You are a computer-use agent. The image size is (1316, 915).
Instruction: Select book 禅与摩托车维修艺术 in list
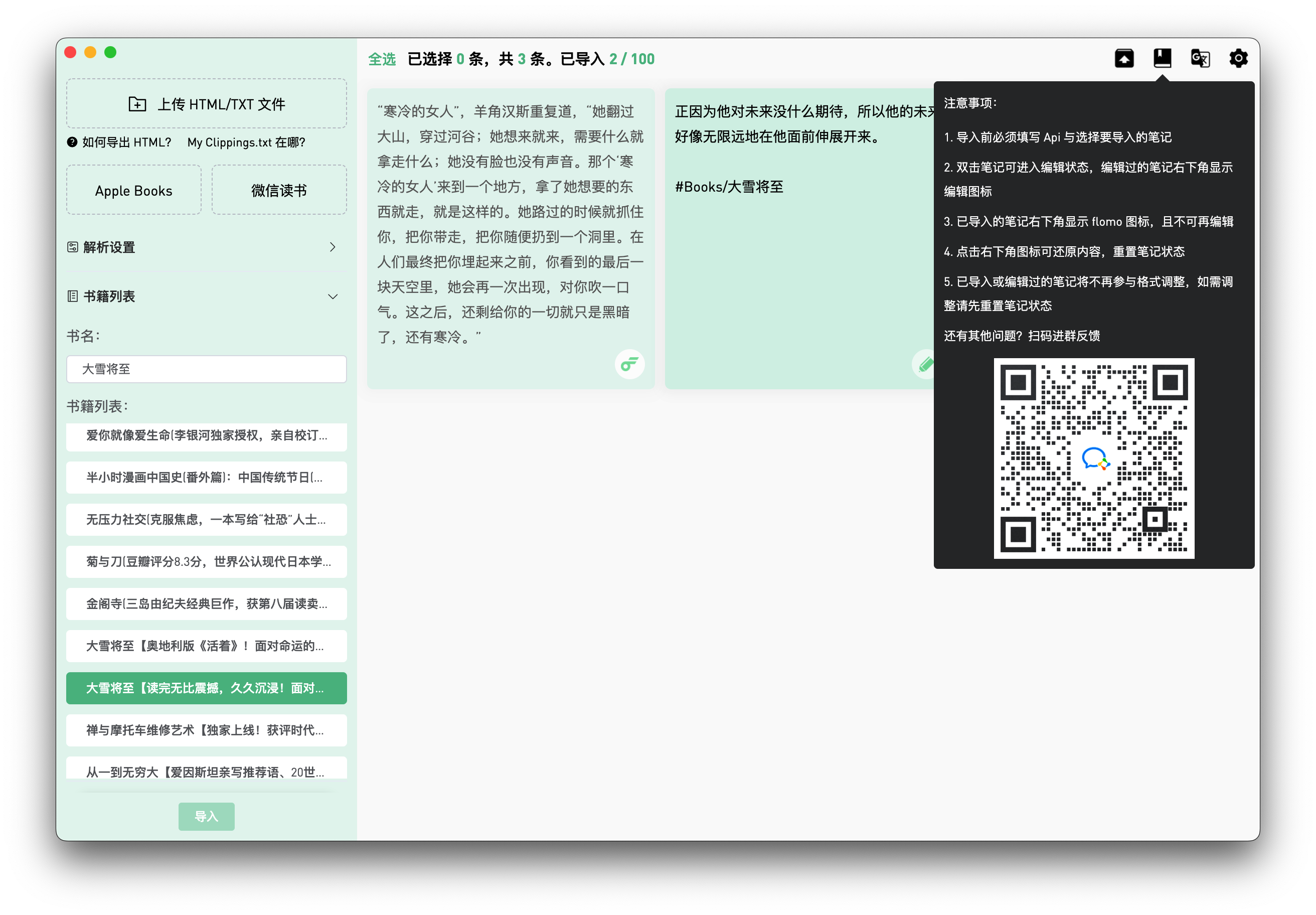click(x=206, y=730)
